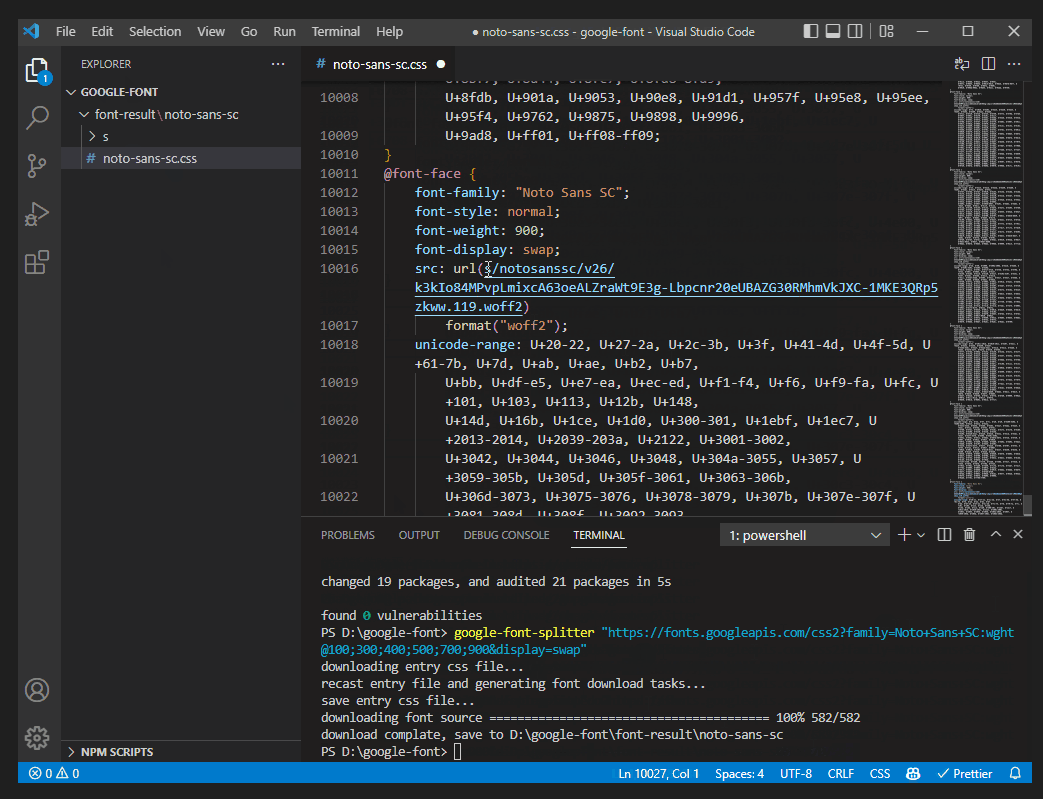Open the File menu
Screen dimensions: 1043x799
(x=66, y=31)
